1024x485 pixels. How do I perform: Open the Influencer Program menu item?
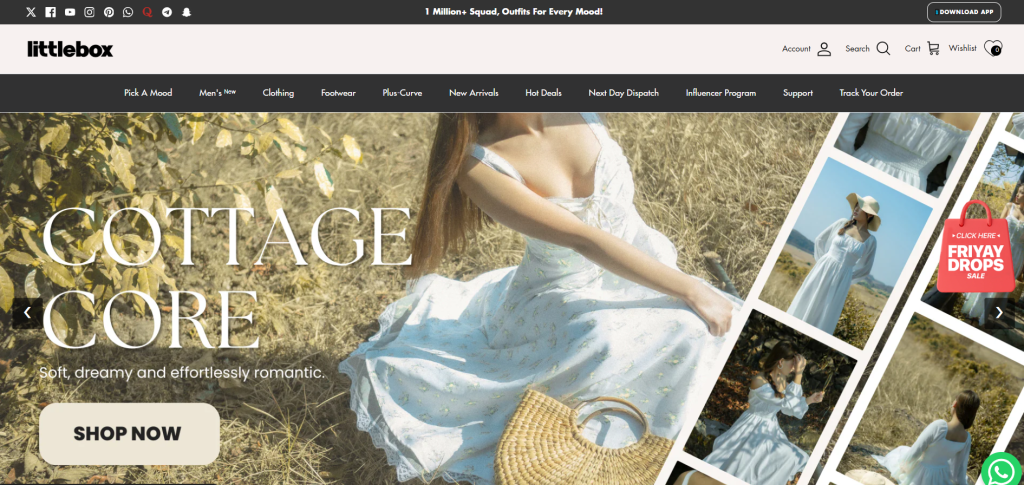pos(721,93)
